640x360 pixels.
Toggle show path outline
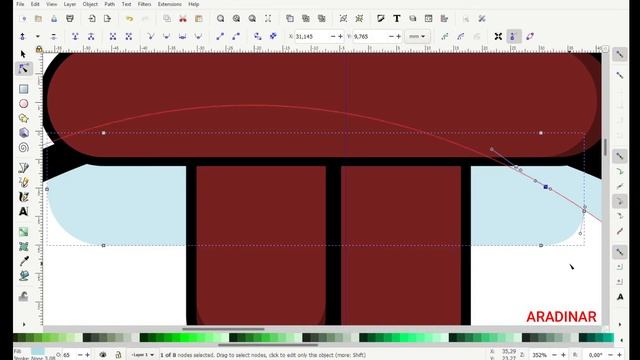point(530,36)
